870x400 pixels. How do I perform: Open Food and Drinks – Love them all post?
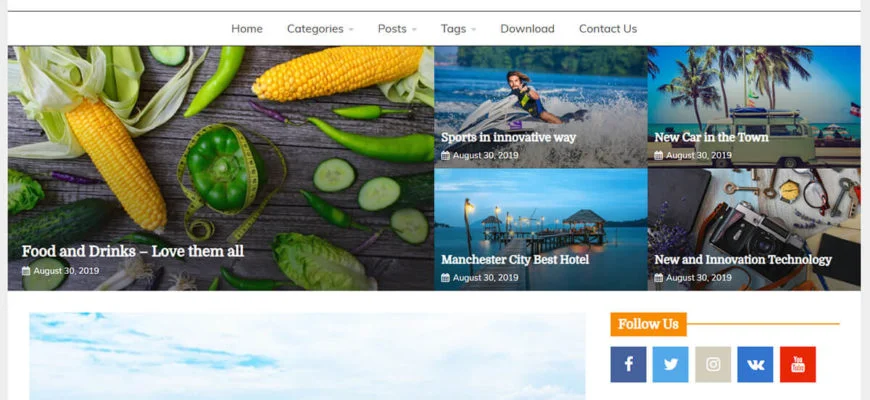coord(133,251)
